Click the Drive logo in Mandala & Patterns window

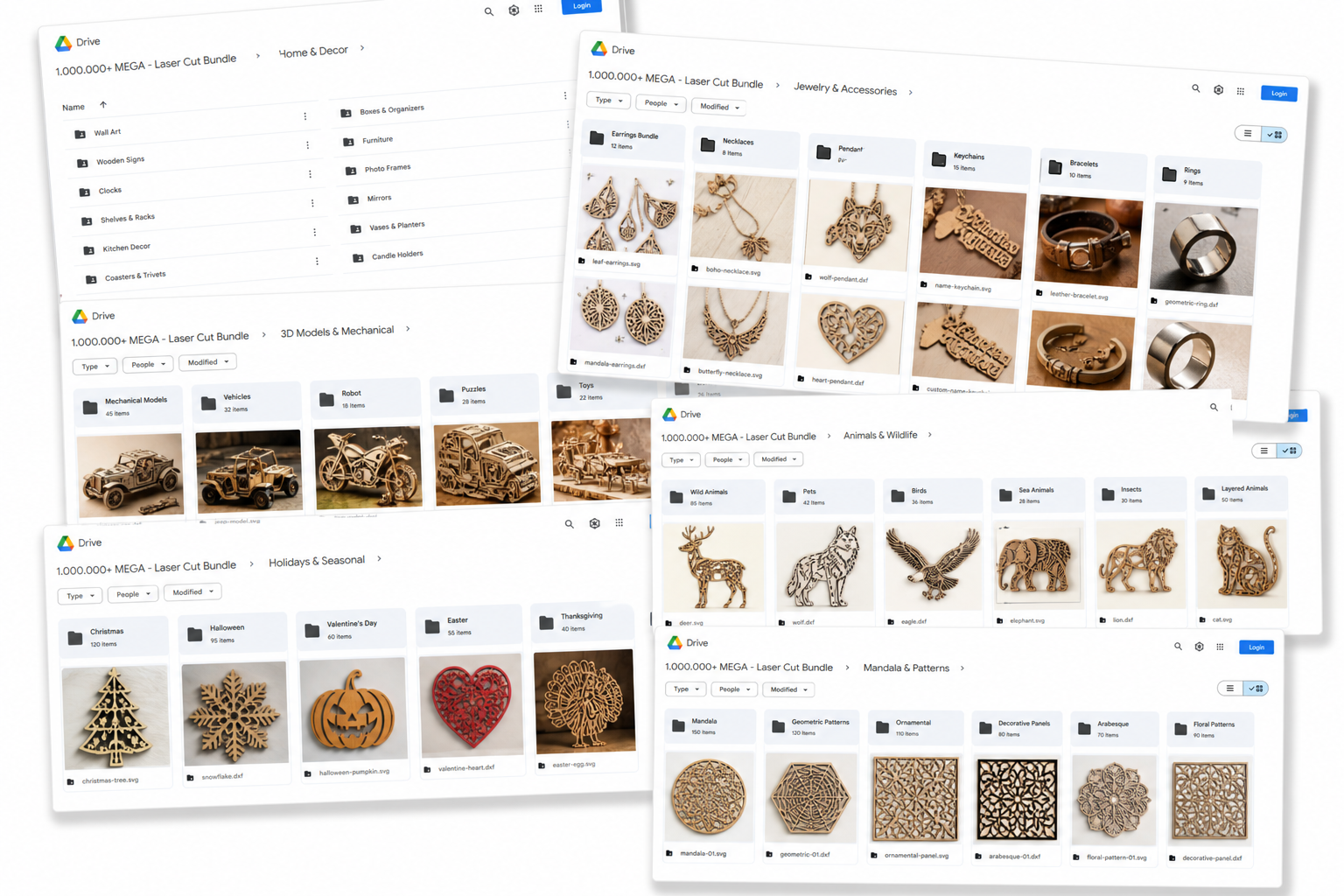pos(675,642)
